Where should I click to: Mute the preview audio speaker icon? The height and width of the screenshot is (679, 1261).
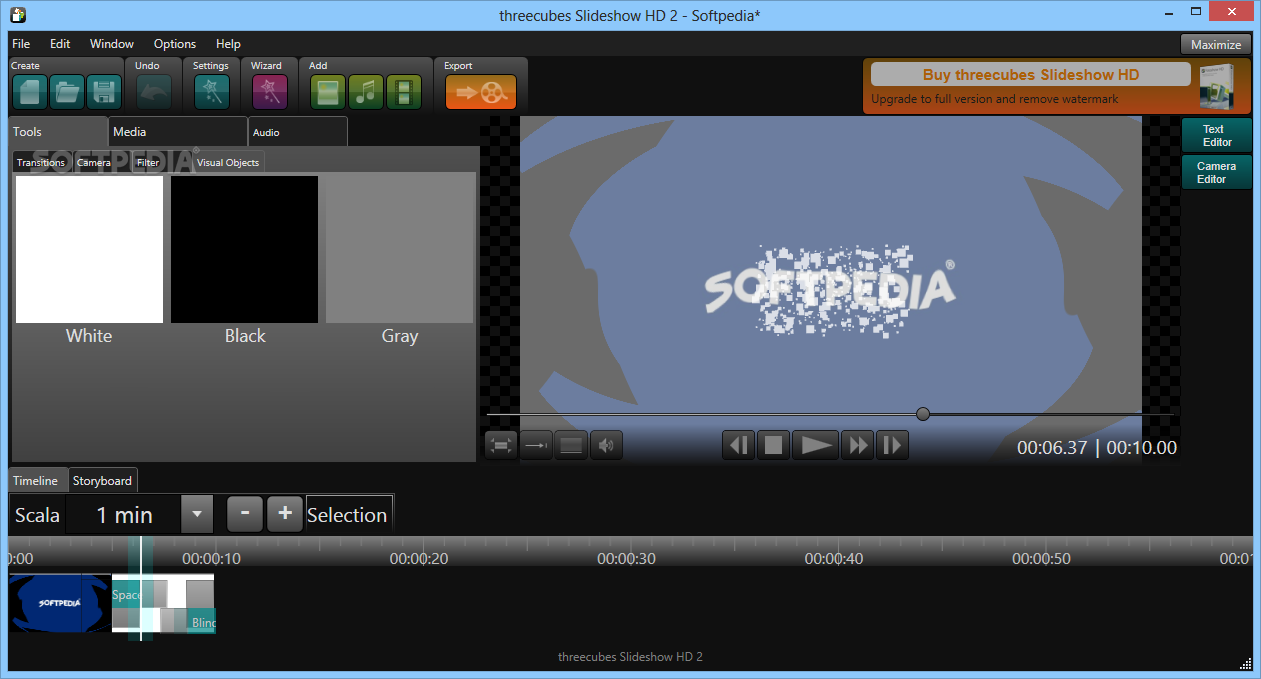(606, 445)
